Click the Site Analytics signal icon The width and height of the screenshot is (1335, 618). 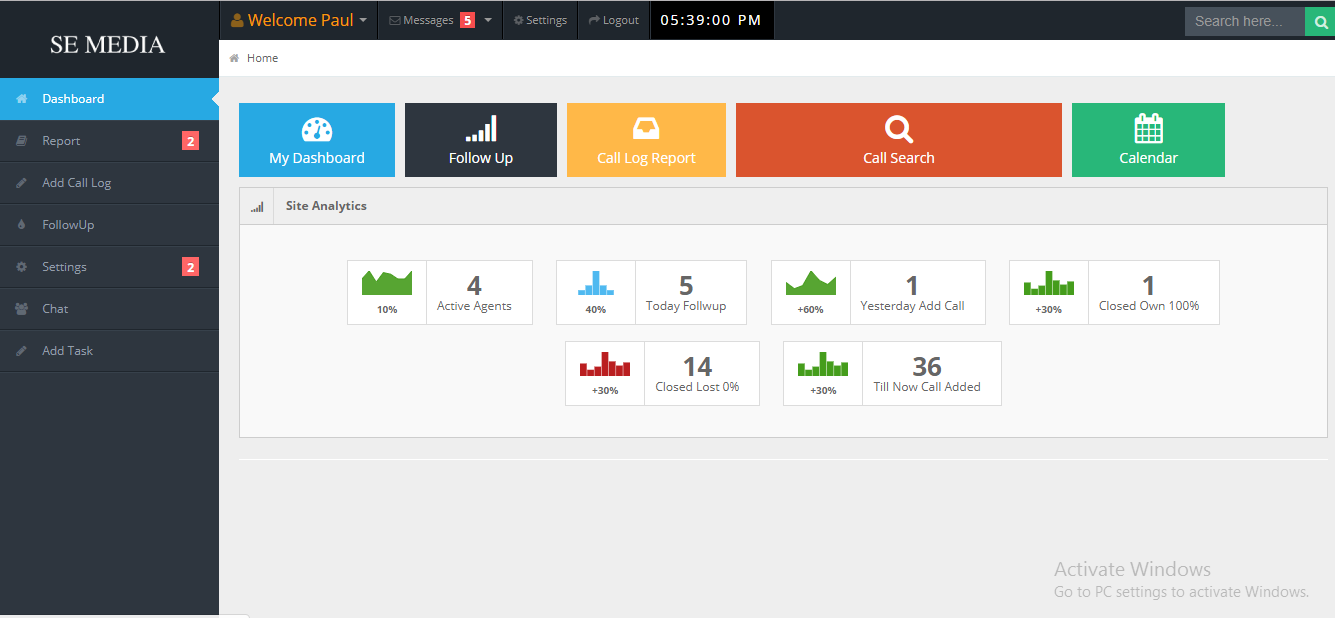[x=257, y=207]
